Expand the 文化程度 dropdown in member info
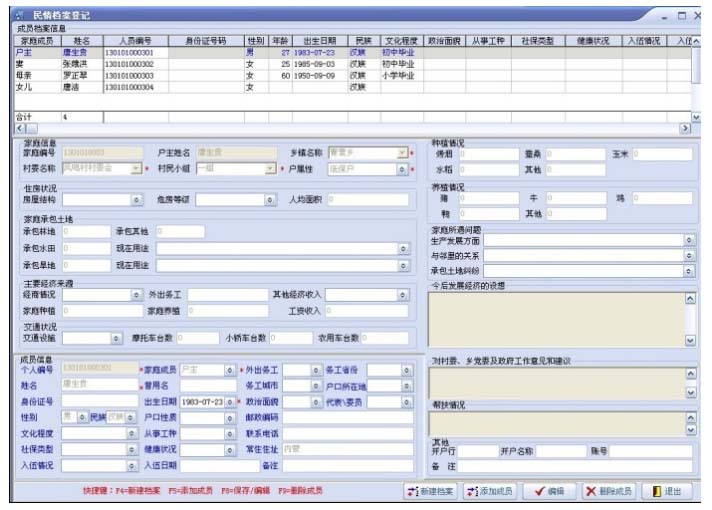Screen dimensions: 712x510 pyautogui.click(x=131, y=435)
